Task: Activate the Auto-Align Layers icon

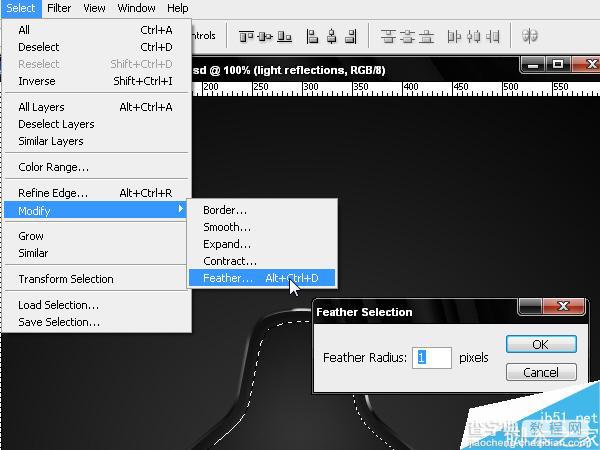Action: pyautogui.click(x=530, y=36)
